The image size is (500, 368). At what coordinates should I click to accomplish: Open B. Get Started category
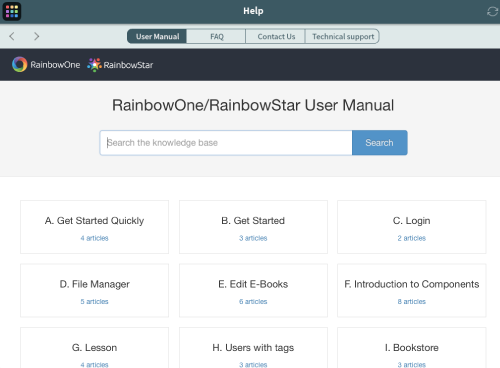click(253, 227)
